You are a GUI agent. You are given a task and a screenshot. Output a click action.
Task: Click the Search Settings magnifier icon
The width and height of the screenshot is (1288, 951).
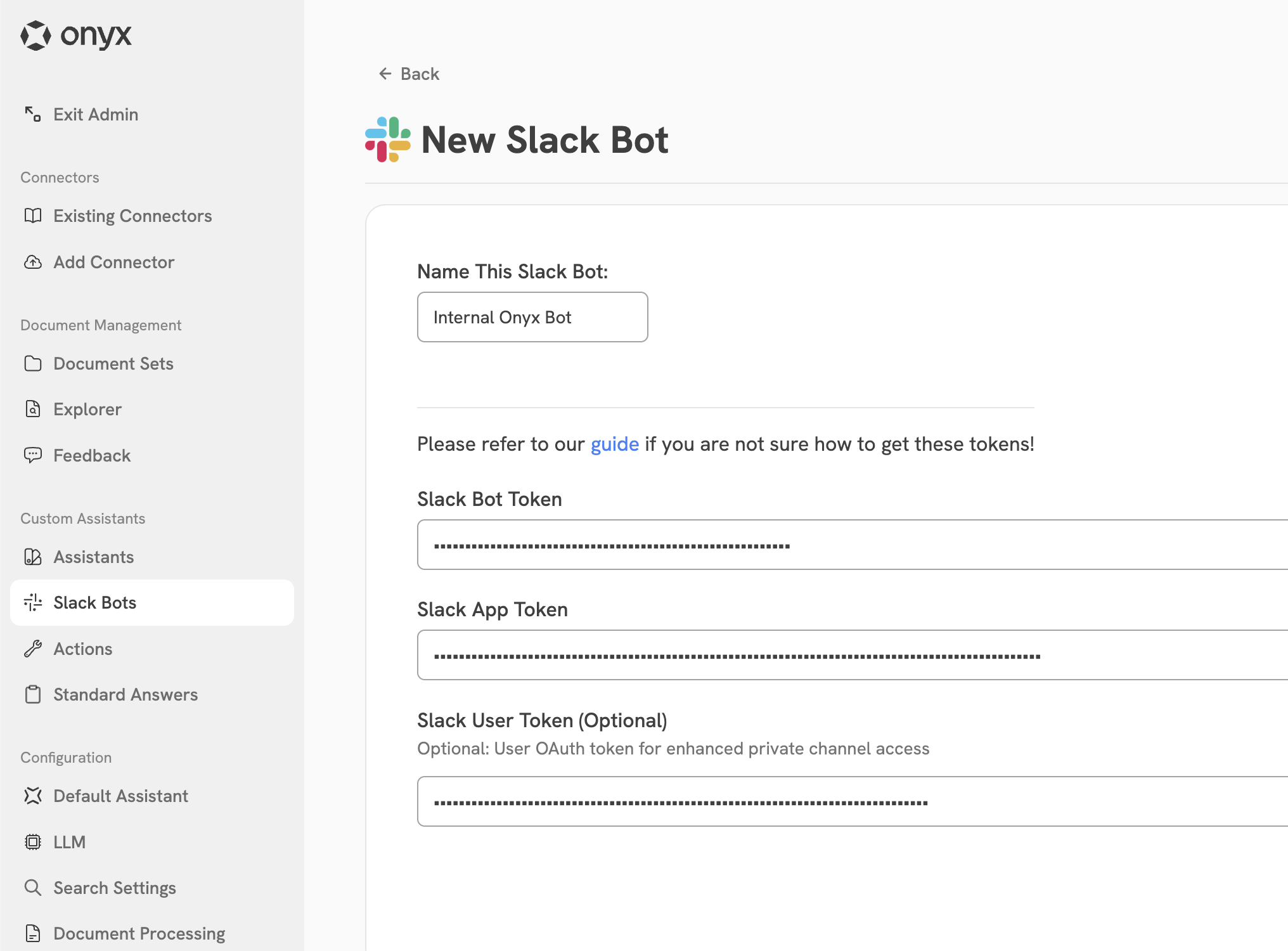[33, 887]
